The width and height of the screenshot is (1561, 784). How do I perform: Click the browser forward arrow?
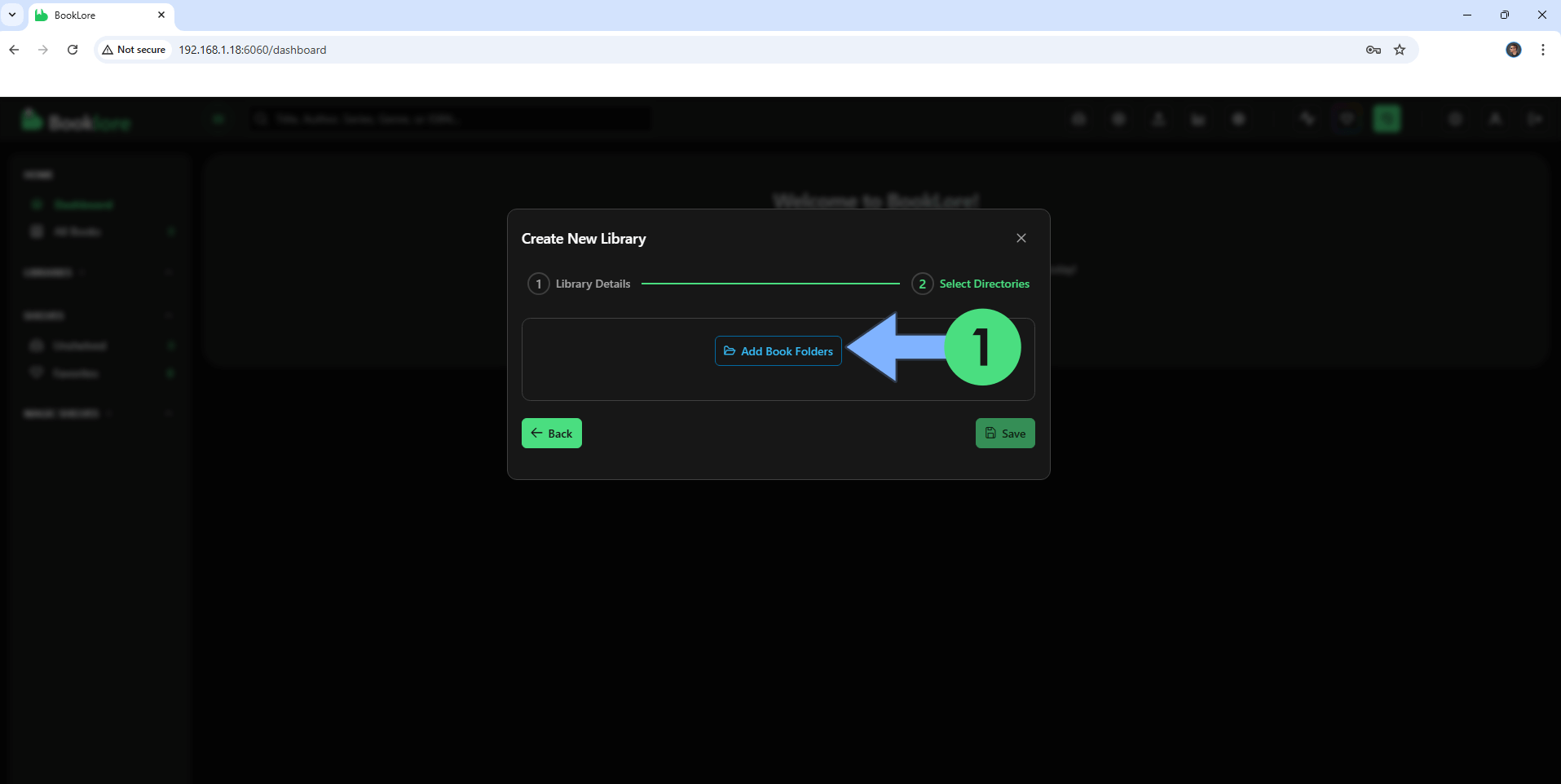43,50
